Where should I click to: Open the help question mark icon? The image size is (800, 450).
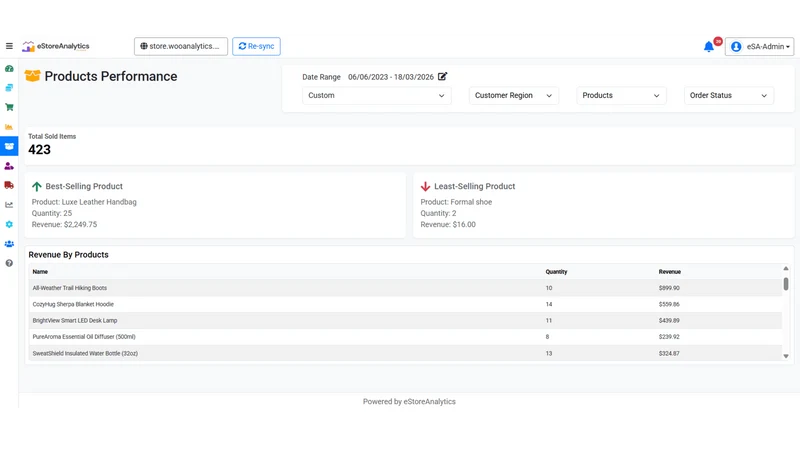point(9,263)
